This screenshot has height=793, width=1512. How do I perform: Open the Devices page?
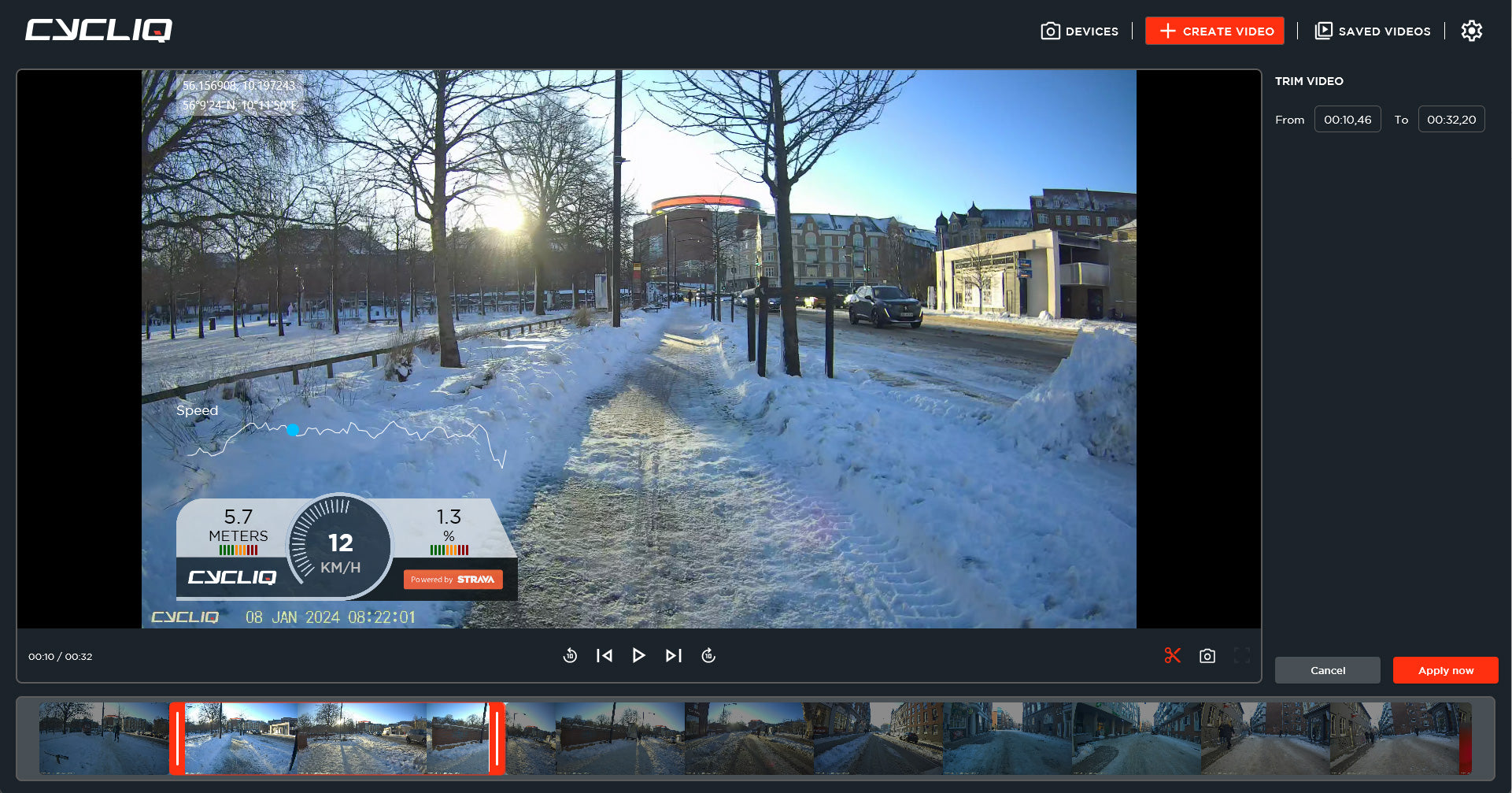[1079, 31]
